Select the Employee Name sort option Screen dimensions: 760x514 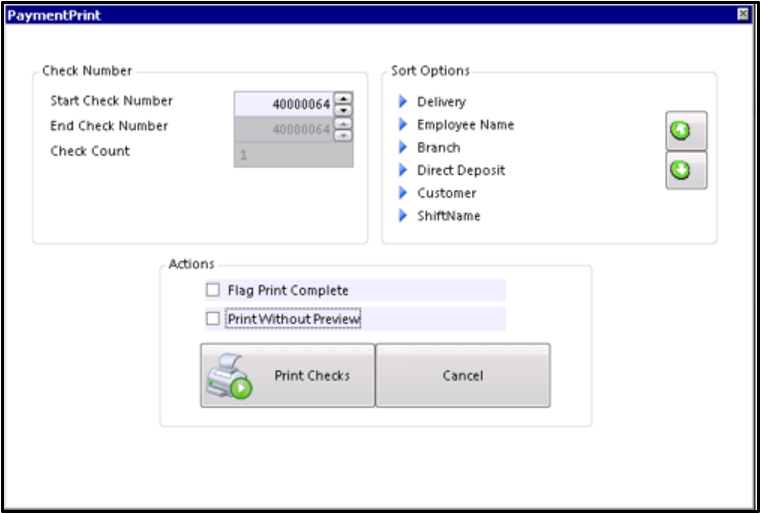click(x=465, y=125)
